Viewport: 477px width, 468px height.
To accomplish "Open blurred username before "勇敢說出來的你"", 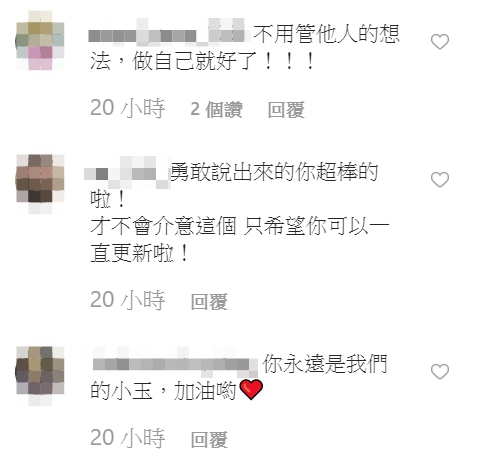I will click(127, 173).
